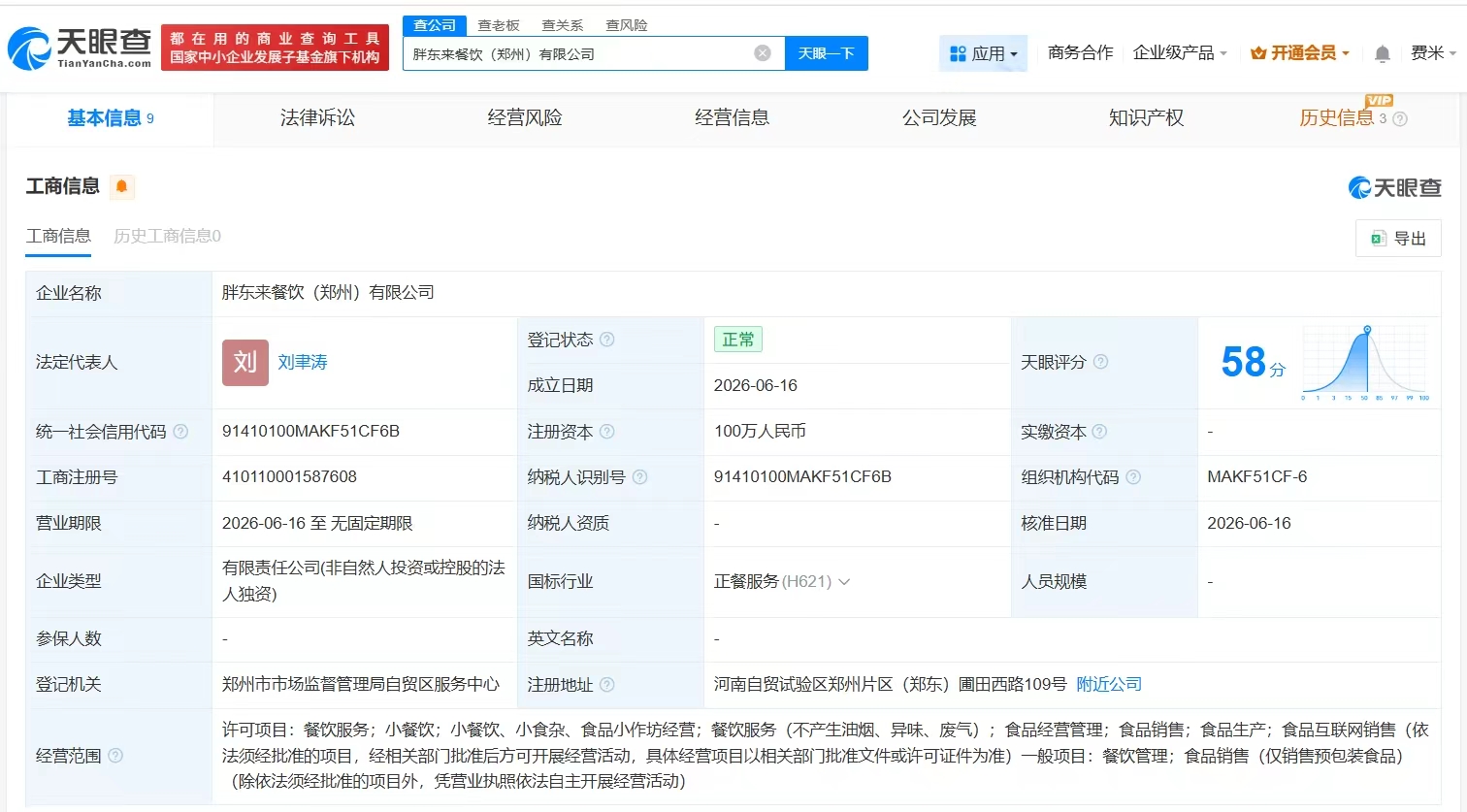Select the 查公司 search tab
Image resolution: width=1467 pixels, height=812 pixels.
(435, 25)
